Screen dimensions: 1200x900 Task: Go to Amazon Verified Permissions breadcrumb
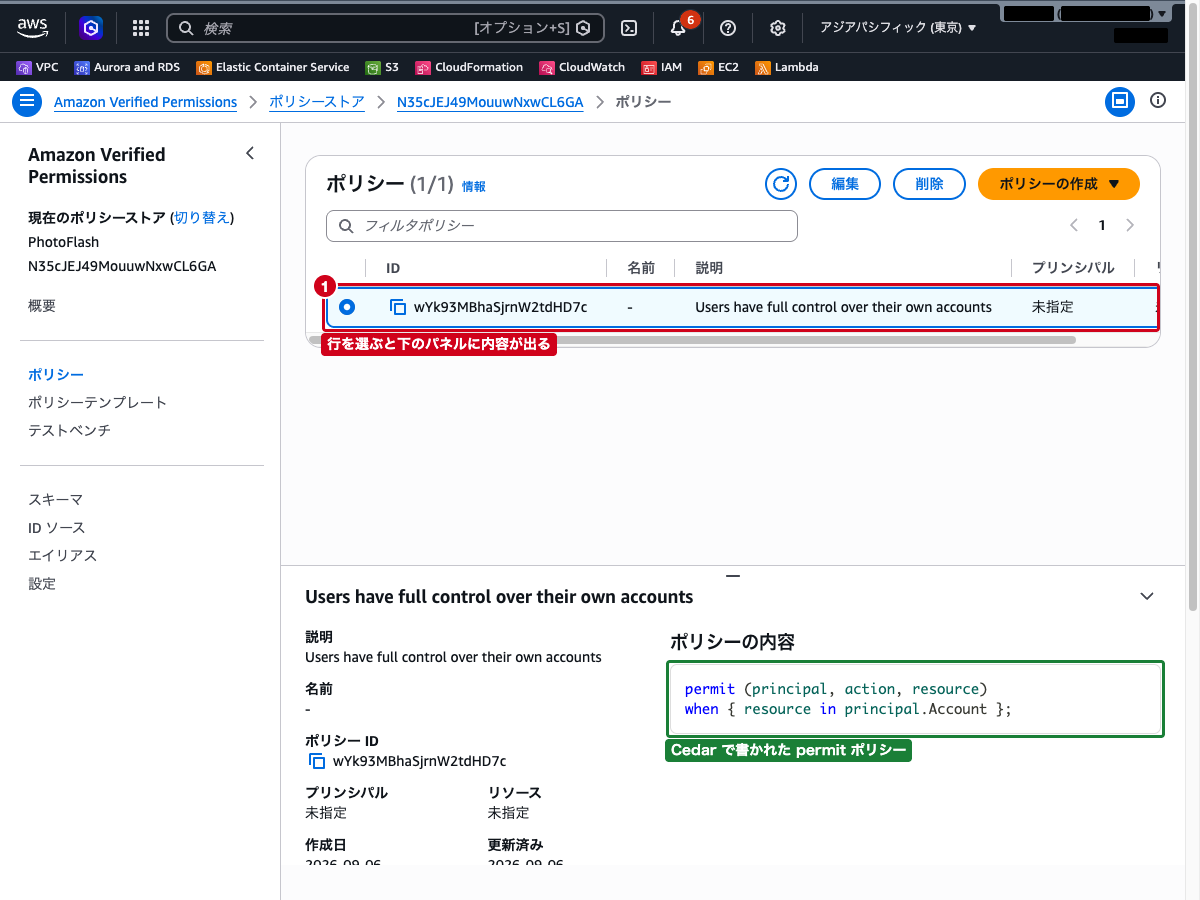click(x=146, y=102)
